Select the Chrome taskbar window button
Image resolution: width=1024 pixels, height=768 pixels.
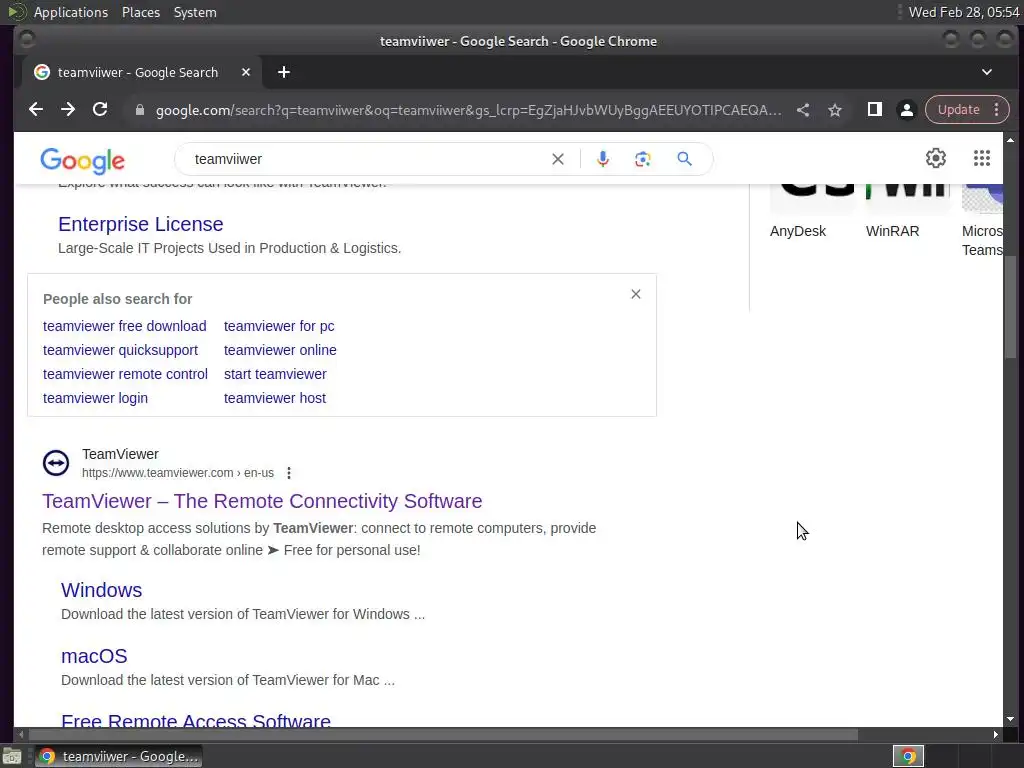(x=118, y=756)
